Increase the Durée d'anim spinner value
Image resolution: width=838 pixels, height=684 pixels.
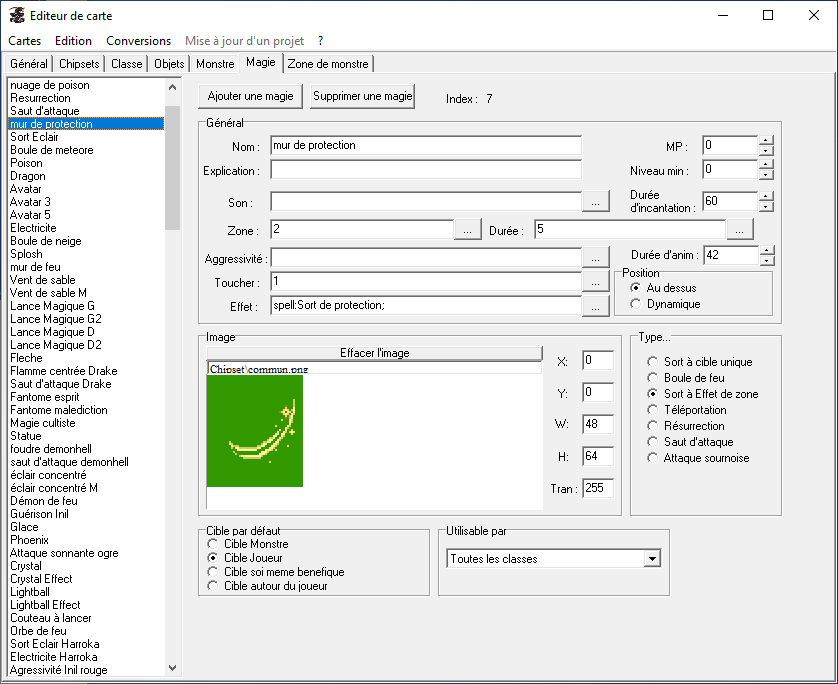pyautogui.click(x=766, y=250)
